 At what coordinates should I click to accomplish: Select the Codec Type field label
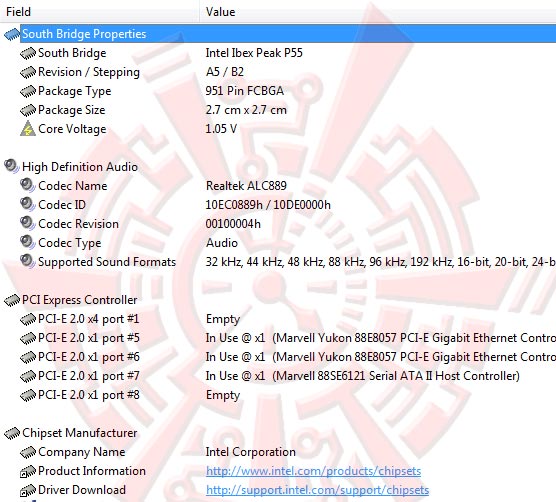tap(70, 243)
